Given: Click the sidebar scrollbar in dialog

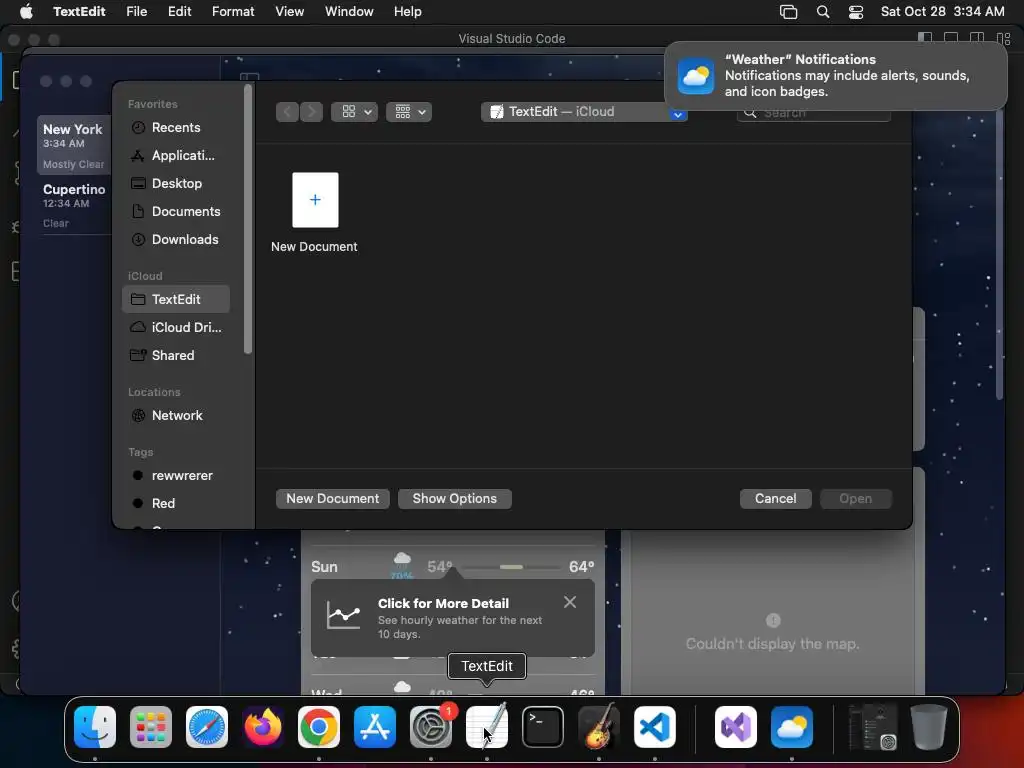Looking at the screenshot, I should 248,220.
